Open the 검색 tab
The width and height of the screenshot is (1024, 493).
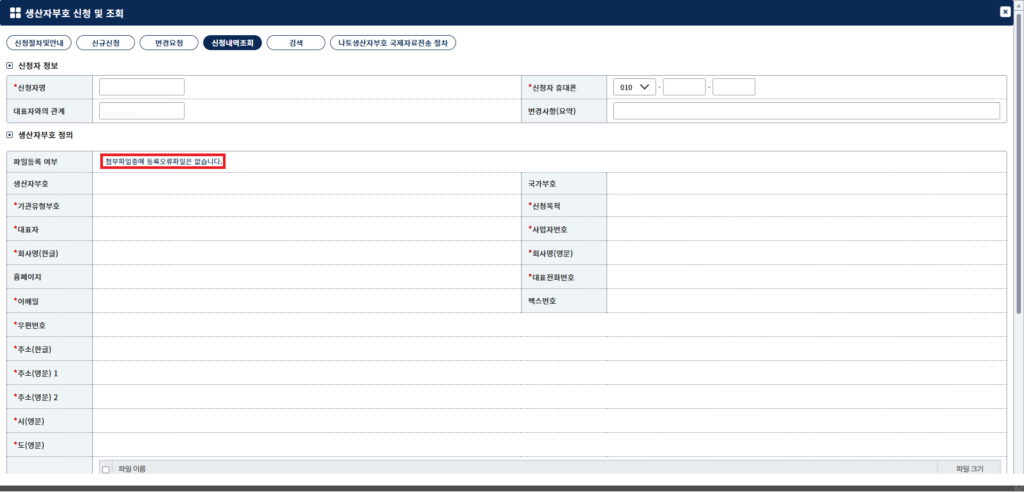pyautogui.click(x=296, y=42)
